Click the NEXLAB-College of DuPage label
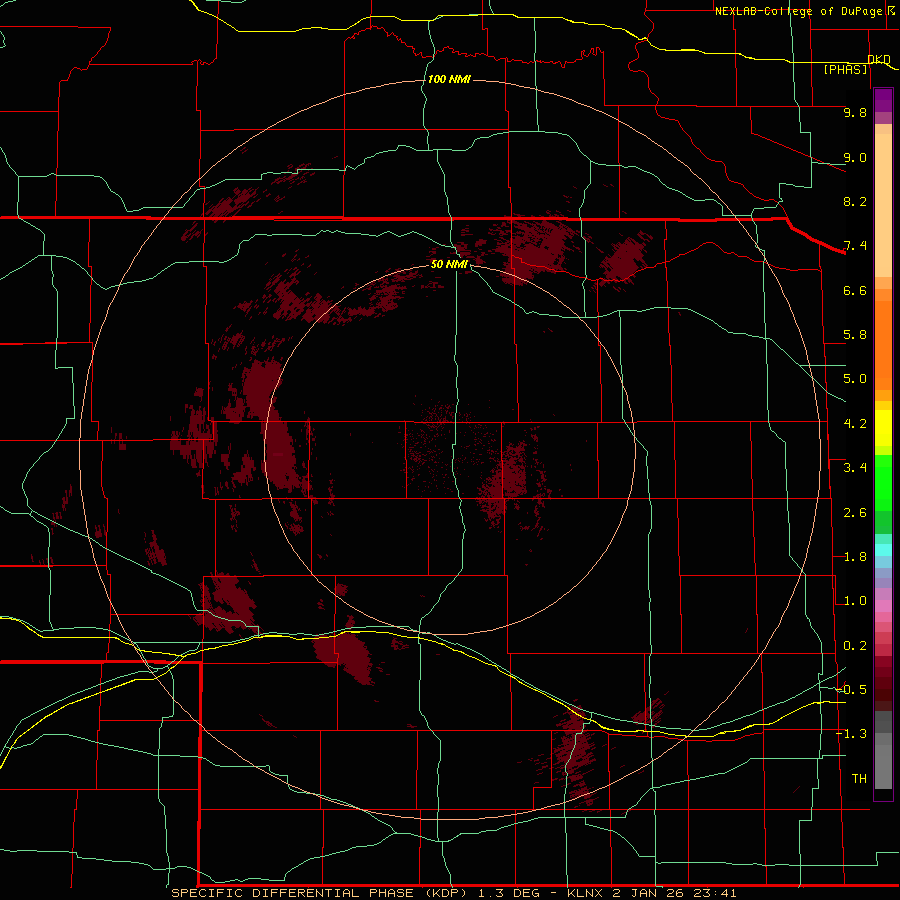Viewport: 900px width, 900px height. click(798, 11)
